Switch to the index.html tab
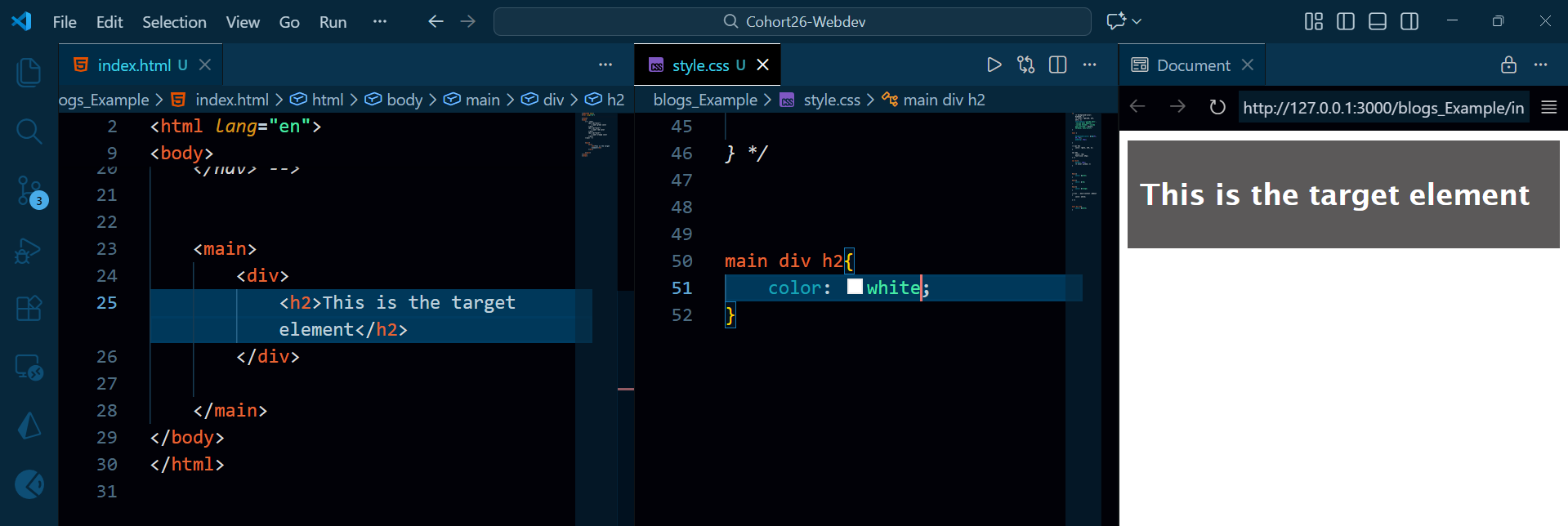1568x526 pixels. tap(134, 65)
